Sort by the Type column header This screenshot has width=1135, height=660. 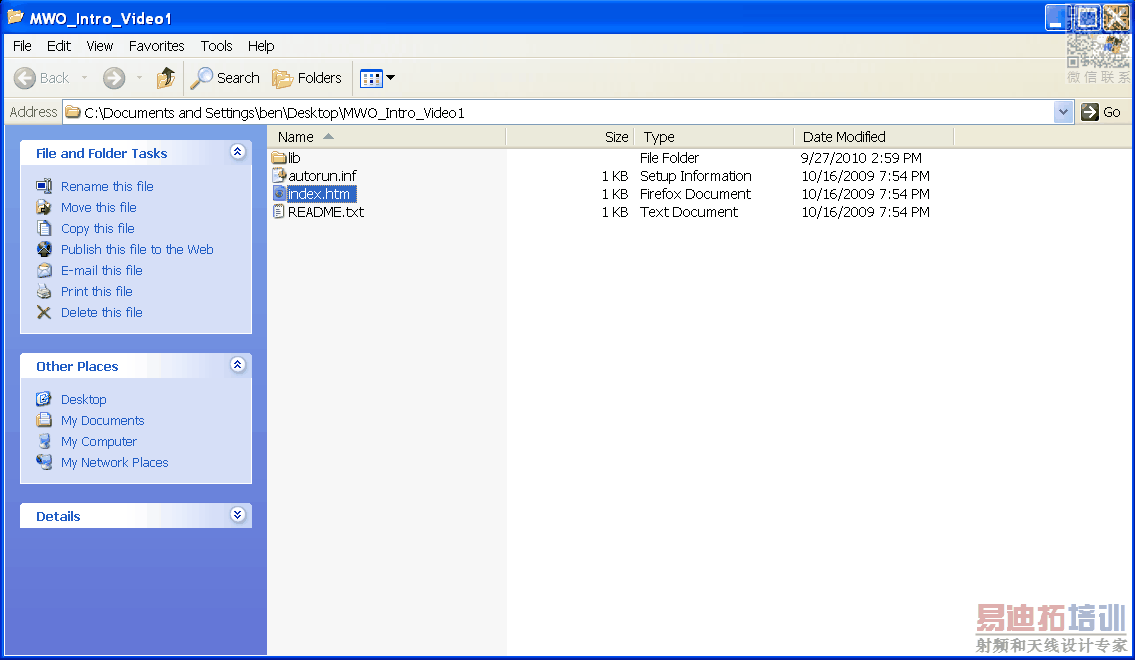[714, 137]
